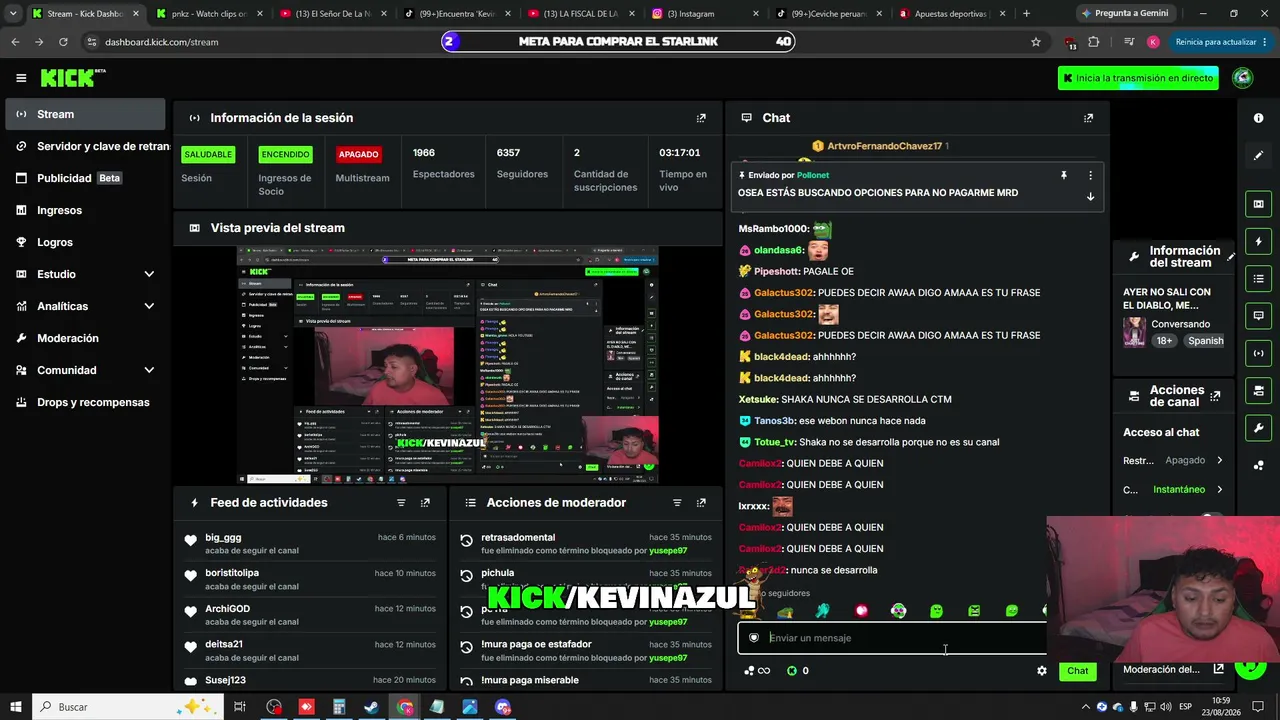This screenshot has height=720, width=1280.
Task: Open Drops y recompensas in the sidebar
Action: tap(85, 402)
